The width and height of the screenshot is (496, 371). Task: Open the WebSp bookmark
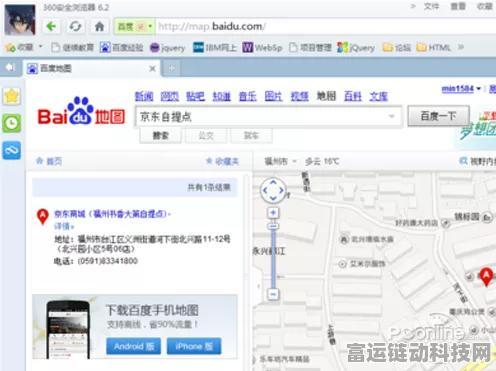[x=262, y=48]
